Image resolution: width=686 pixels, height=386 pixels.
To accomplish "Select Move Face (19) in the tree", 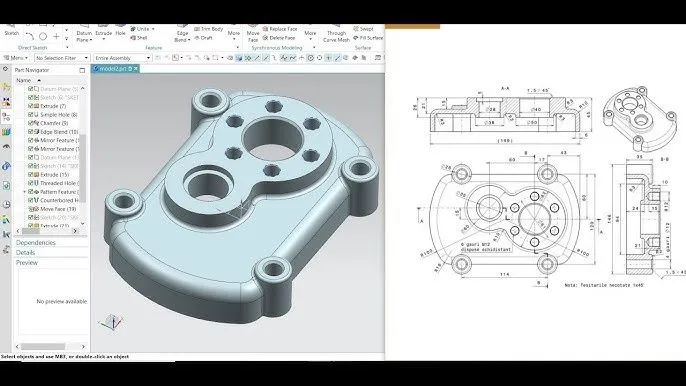I will [x=58, y=209].
